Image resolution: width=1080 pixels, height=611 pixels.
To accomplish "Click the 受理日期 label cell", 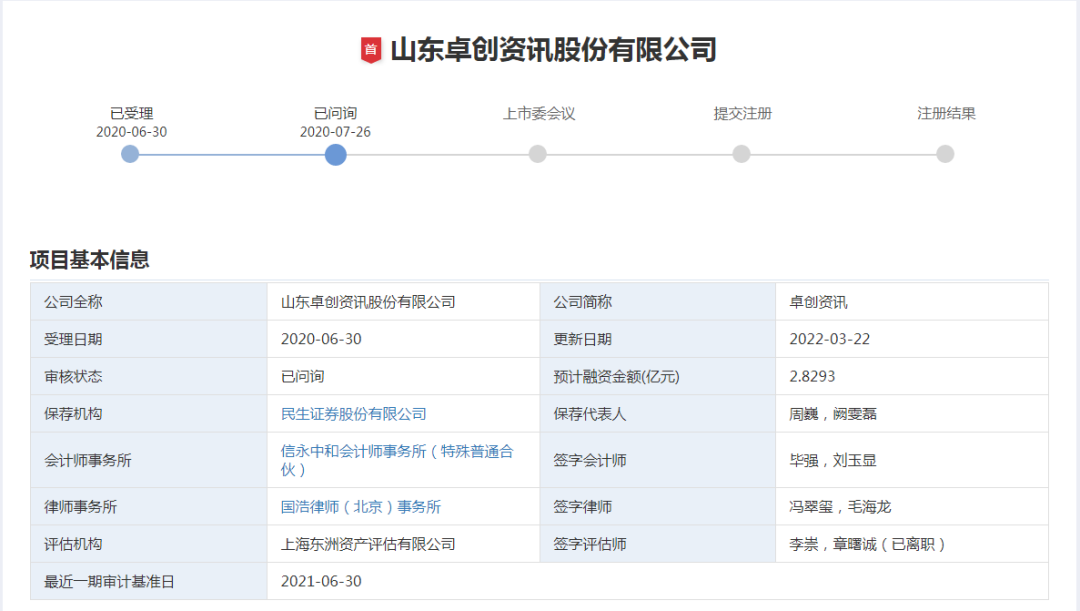I will point(149,339).
